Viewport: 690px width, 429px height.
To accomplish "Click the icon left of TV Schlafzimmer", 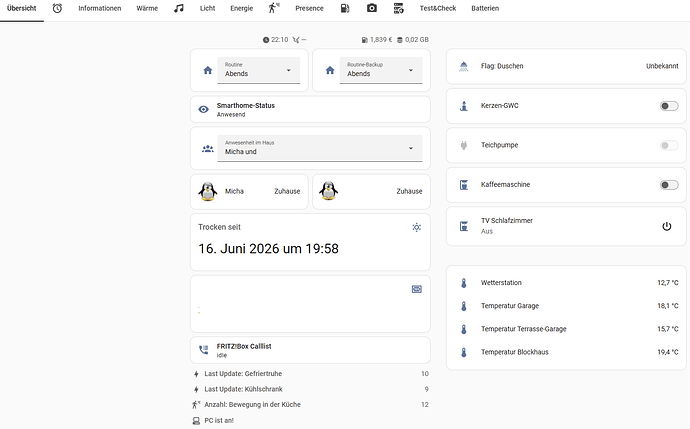I will (464, 226).
